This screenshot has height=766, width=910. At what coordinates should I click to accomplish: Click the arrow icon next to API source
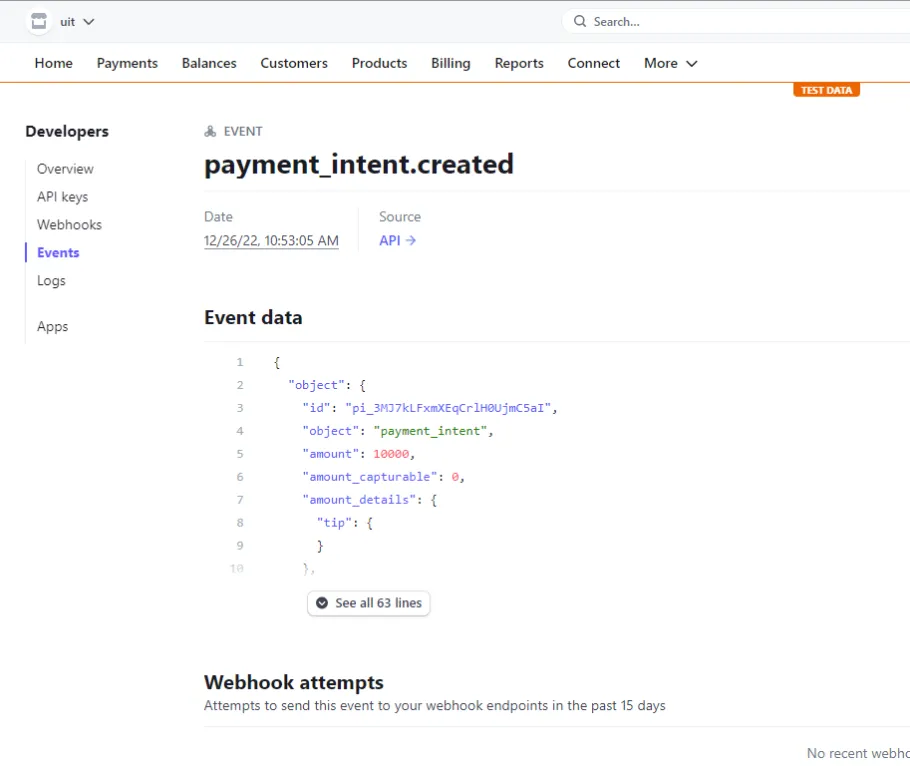pos(411,241)
